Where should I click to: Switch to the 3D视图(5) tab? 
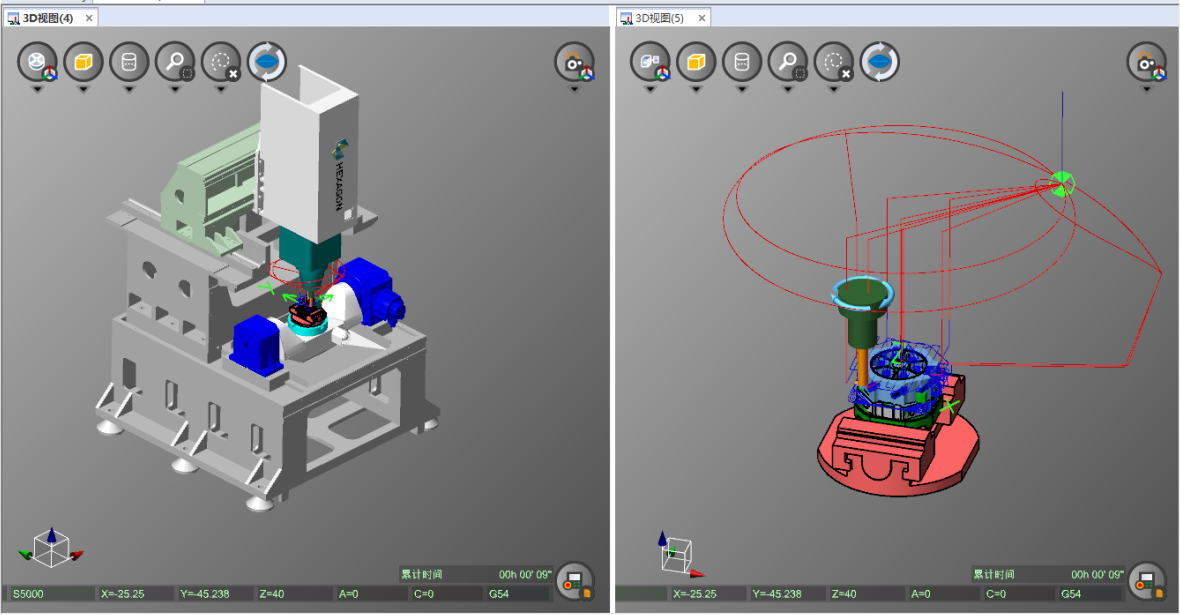(x=658, y=18)
